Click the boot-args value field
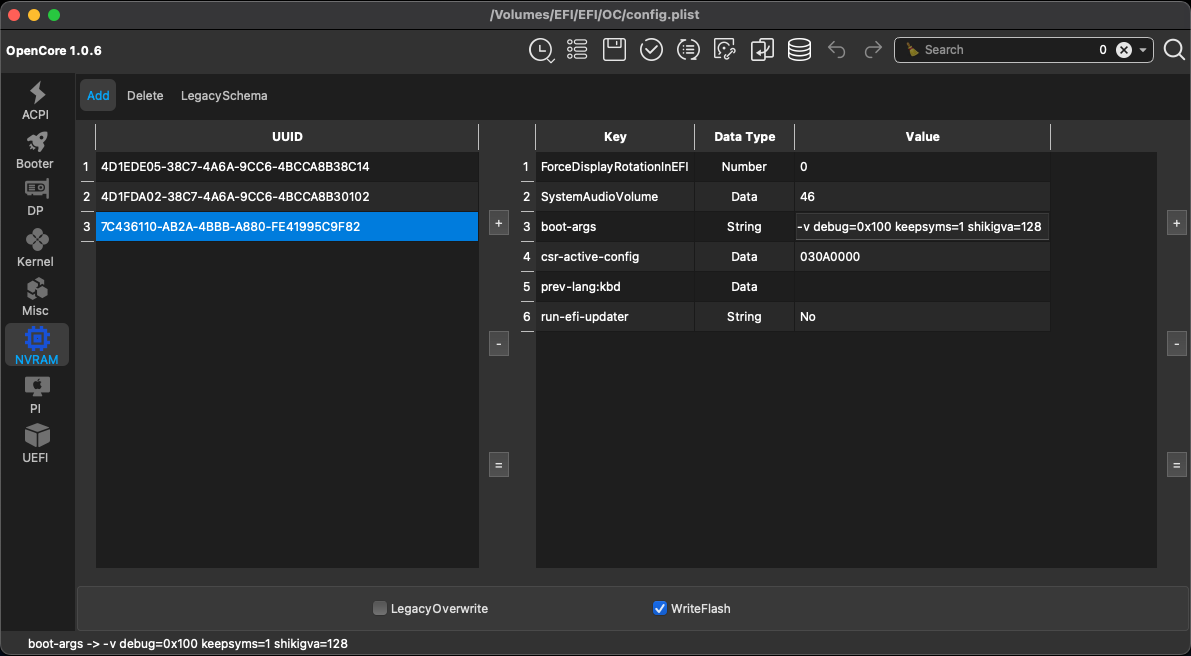Image resolution: width=1191 pixels, height=656 pixels. (921, 227)
